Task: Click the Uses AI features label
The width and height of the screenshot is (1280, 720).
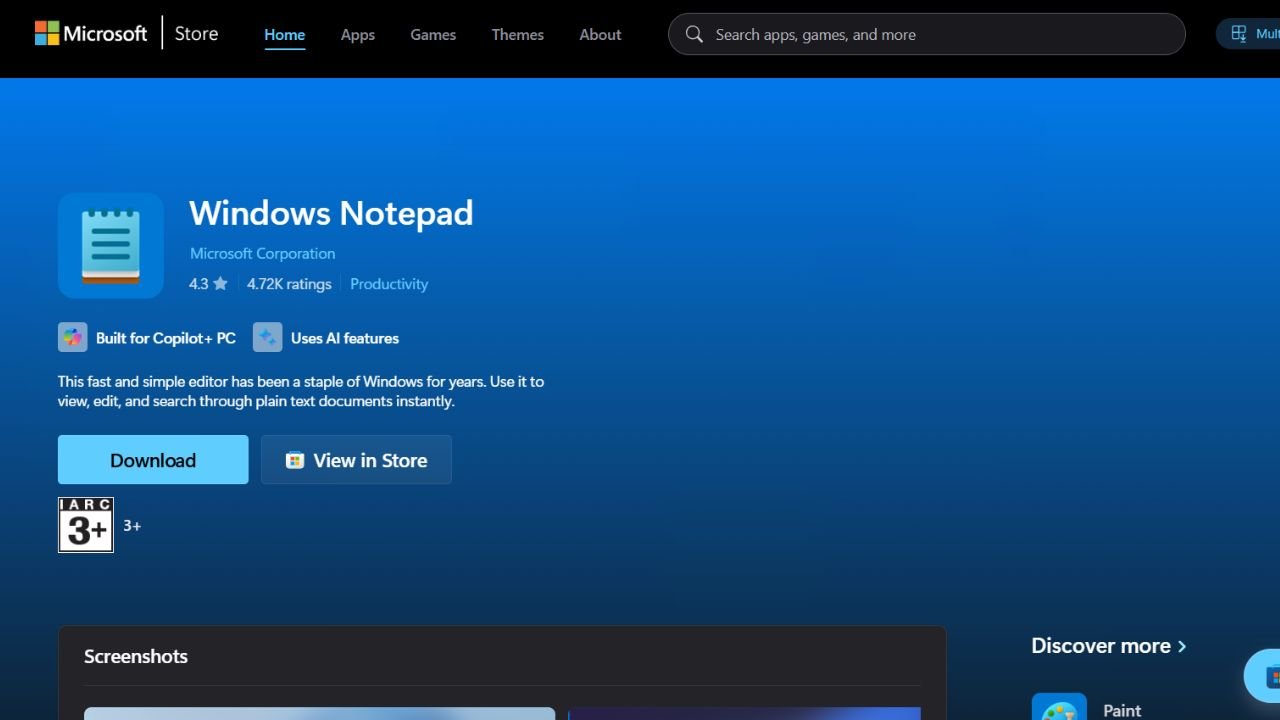Action: coord(345,338)
